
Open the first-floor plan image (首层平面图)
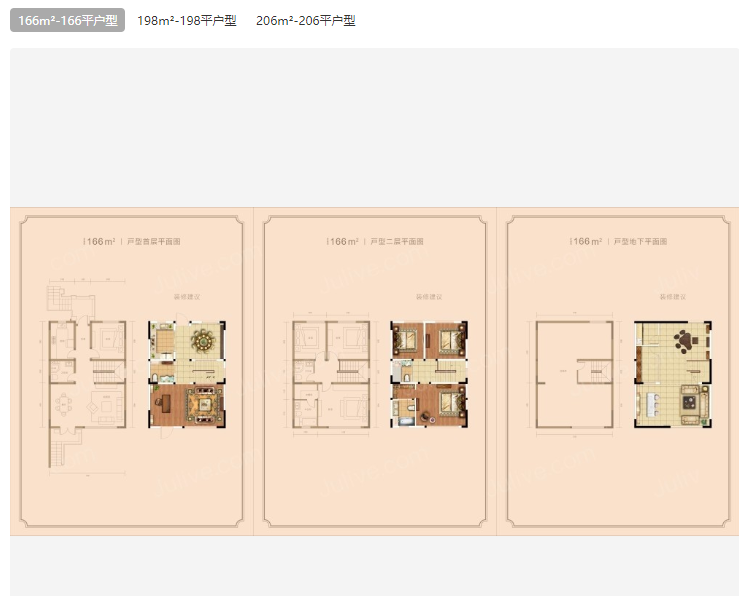(x=131, y=371)
